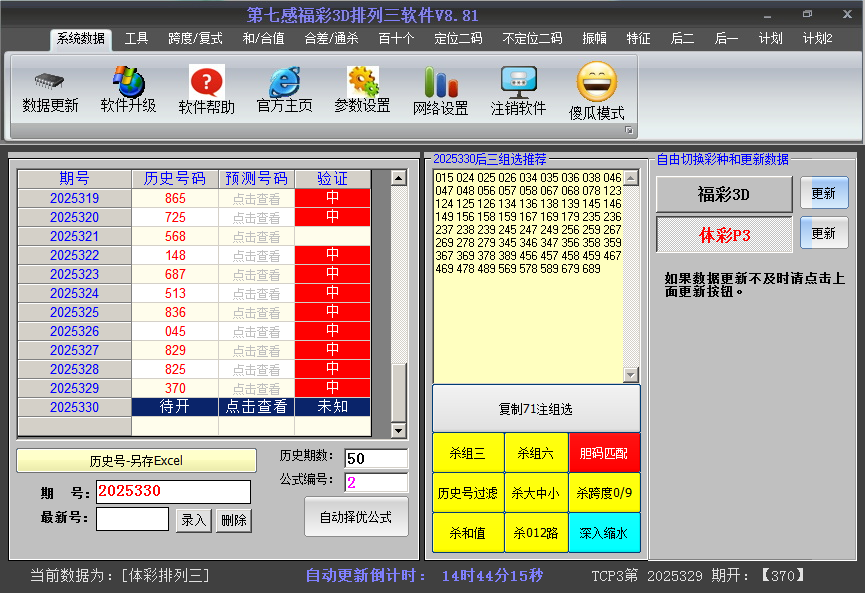
Task: Click the 数据更新 chip icon
Action: tap(50, 82)
